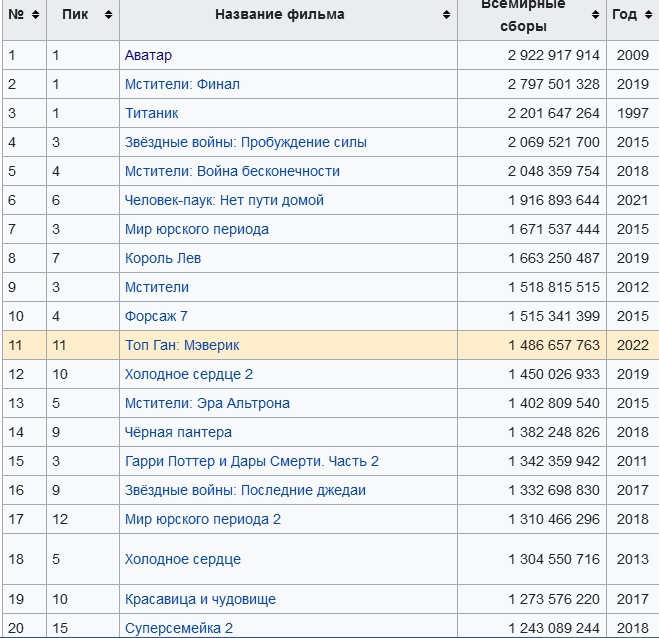659x638 pixels.
Task: Open the Холодное сердце 2 link
Action: (x=188, y=374)
